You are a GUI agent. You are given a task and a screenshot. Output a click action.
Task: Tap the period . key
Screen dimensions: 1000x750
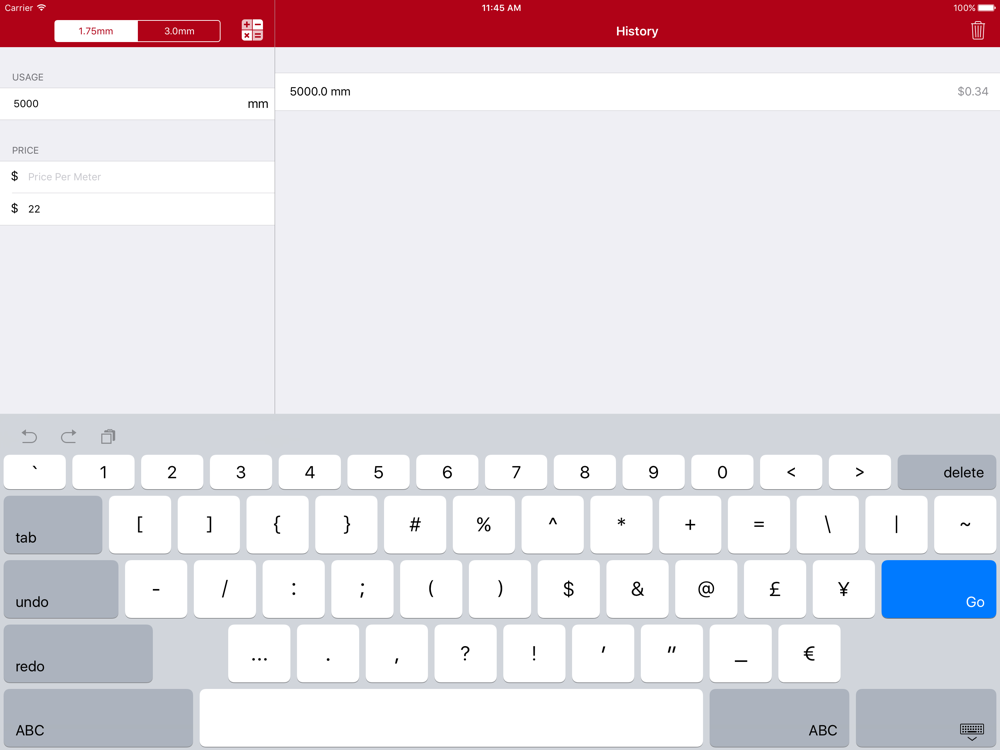click(328, 654)
